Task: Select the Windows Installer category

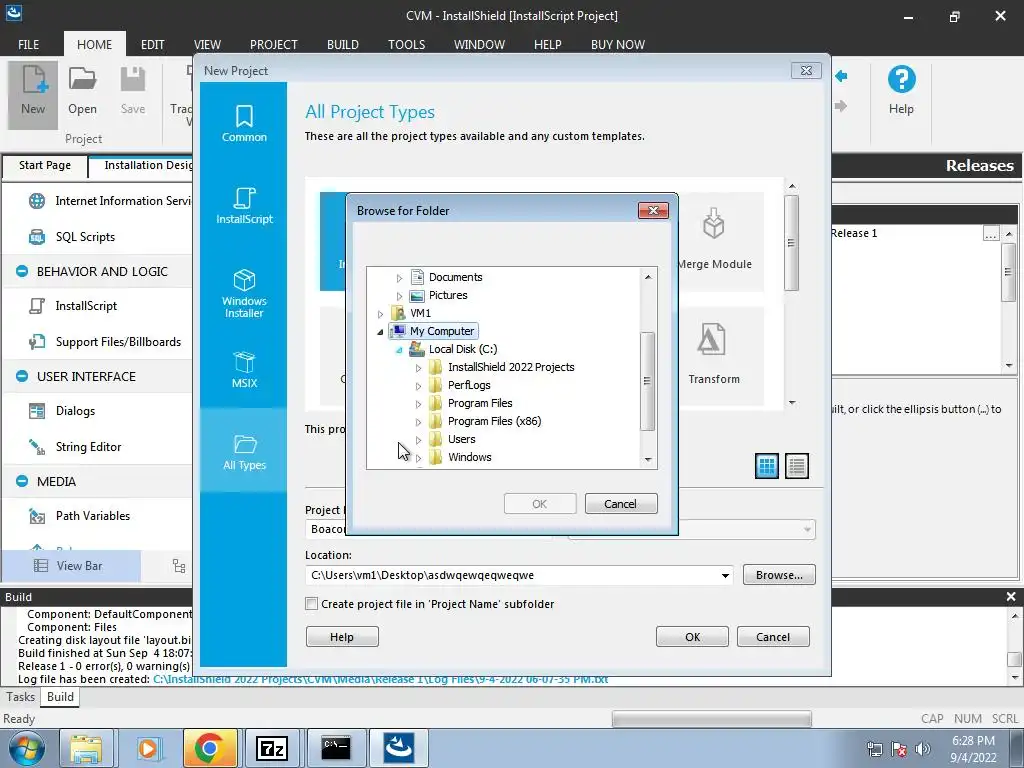Action: tap(244, 293)
